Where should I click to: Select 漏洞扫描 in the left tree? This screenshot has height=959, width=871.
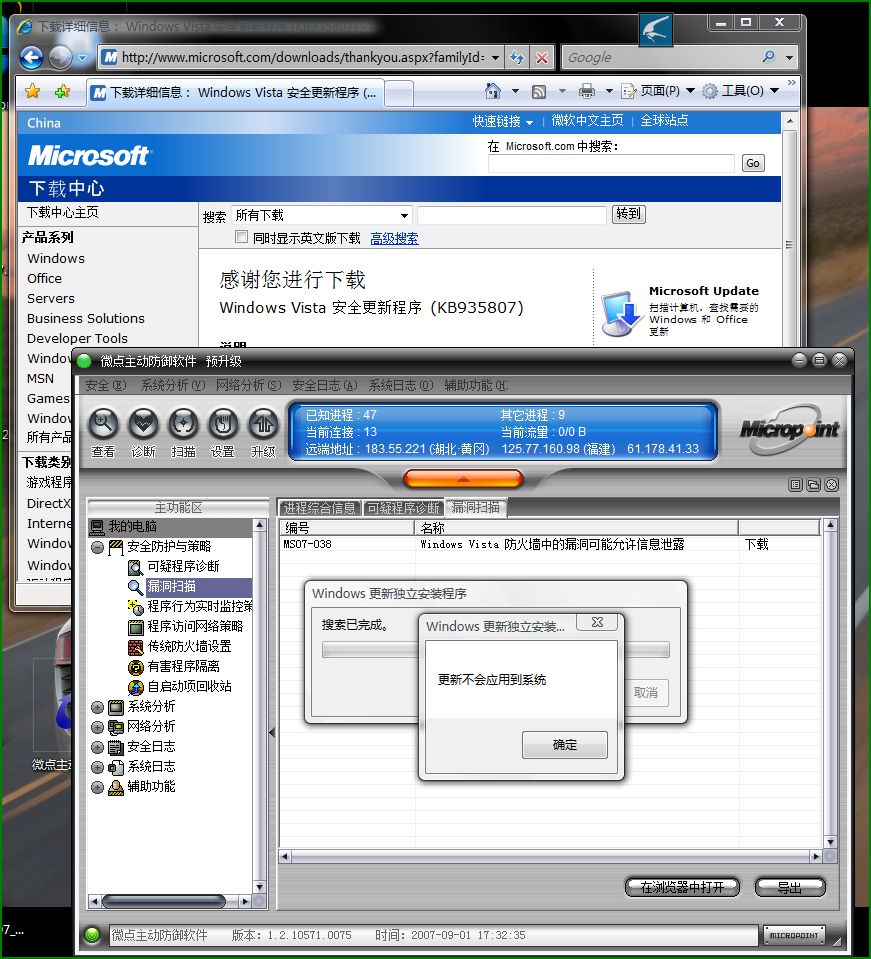[171, 587]
